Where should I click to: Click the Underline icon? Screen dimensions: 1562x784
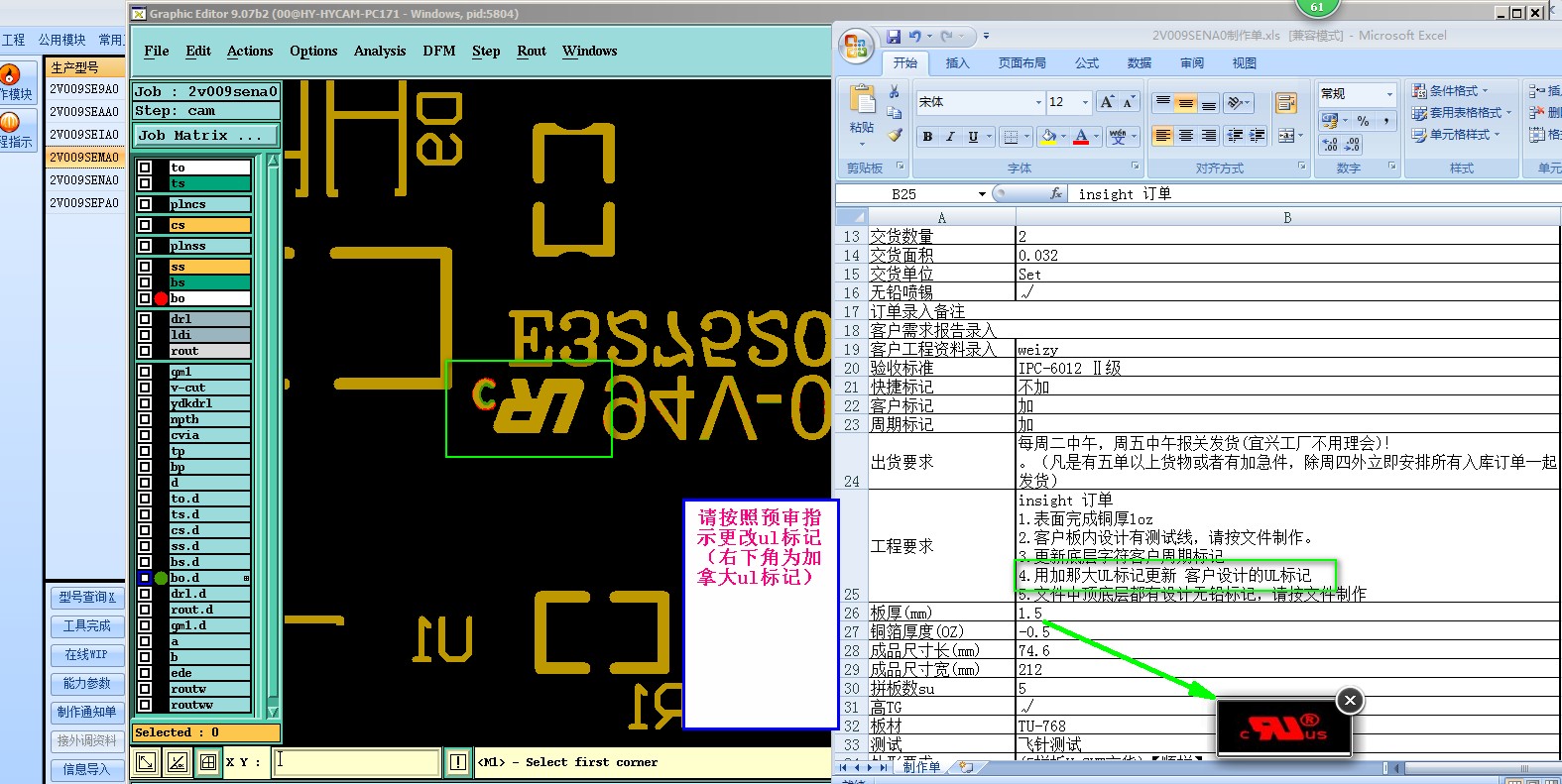point(973,137)
